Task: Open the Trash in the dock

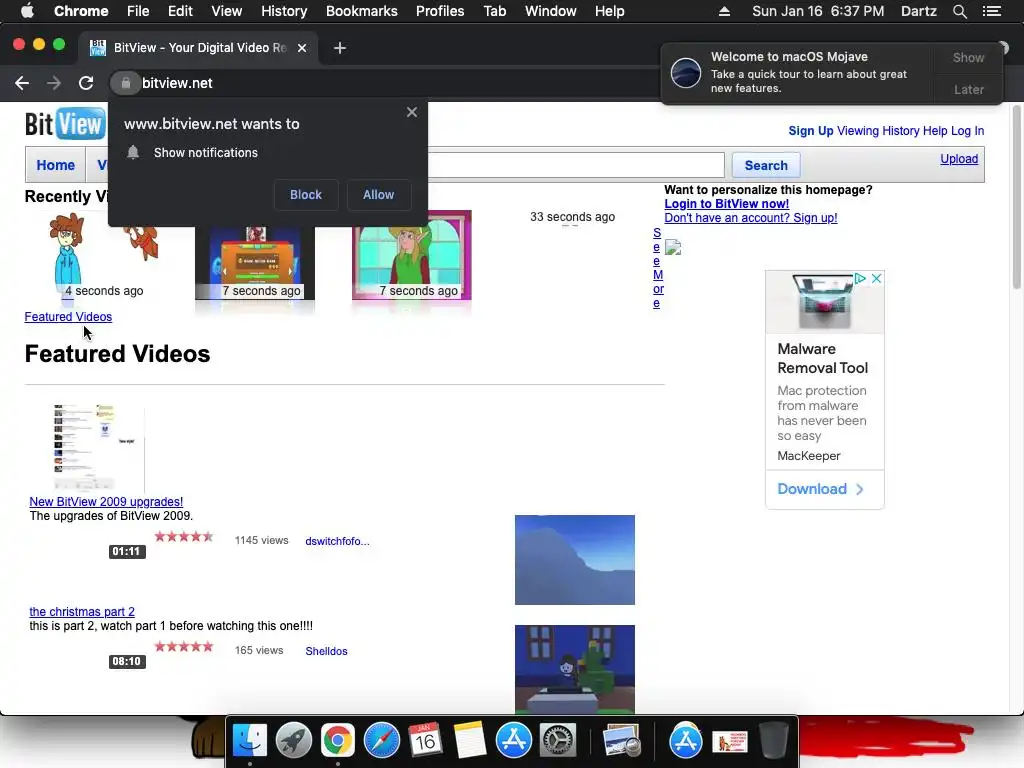Action: [x=773, y=741]
